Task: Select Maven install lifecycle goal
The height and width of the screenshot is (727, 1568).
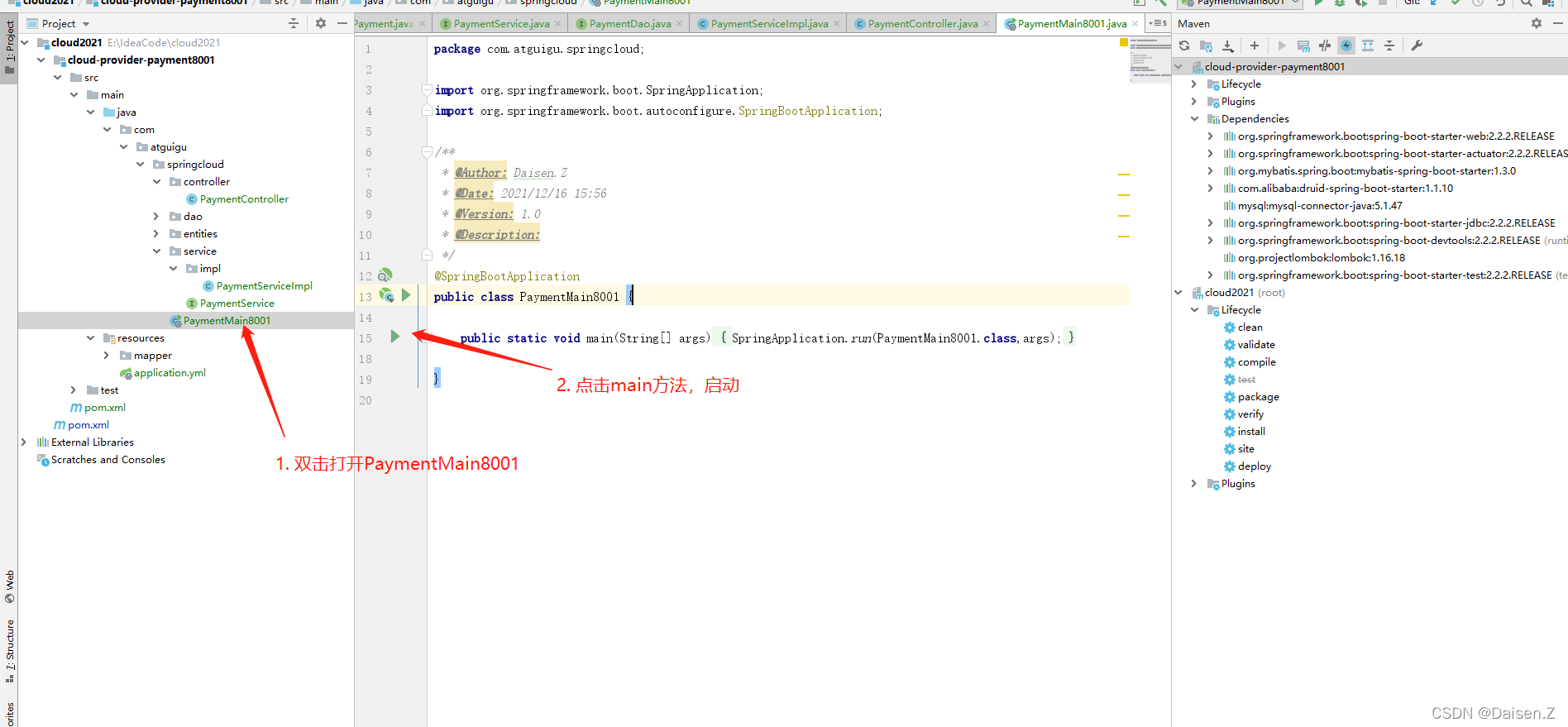Action: point(1251,432)
